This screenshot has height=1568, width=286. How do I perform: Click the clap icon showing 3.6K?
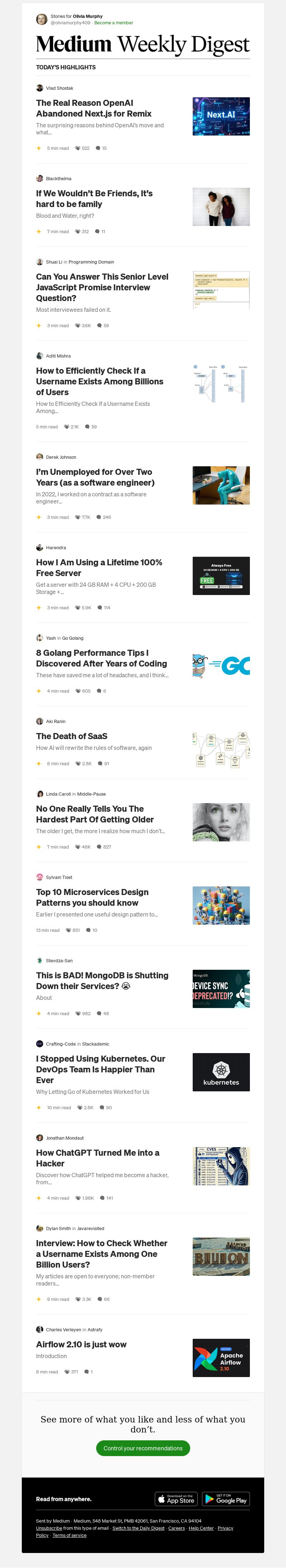(x=78, y=326)
